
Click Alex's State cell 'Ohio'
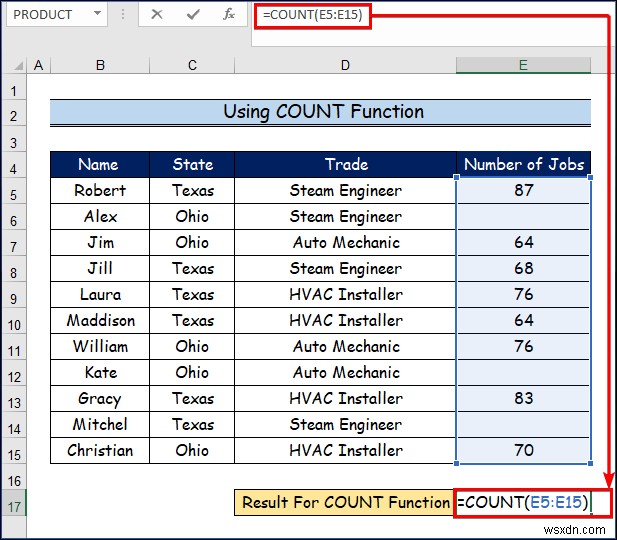pyautogui.click(x=192, y=216)
